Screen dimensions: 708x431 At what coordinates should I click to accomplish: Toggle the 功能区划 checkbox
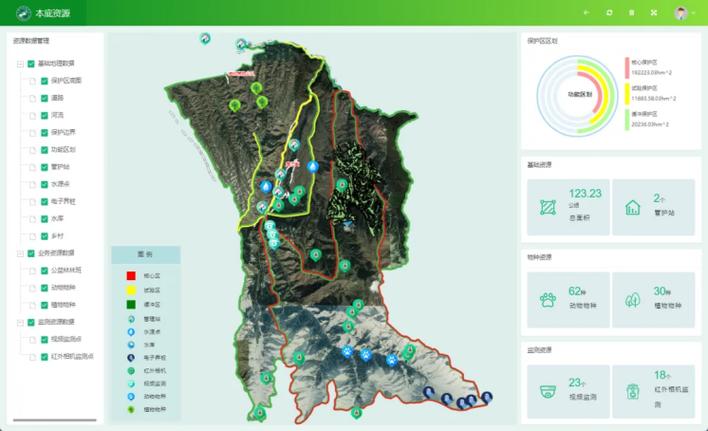[44, 150]
